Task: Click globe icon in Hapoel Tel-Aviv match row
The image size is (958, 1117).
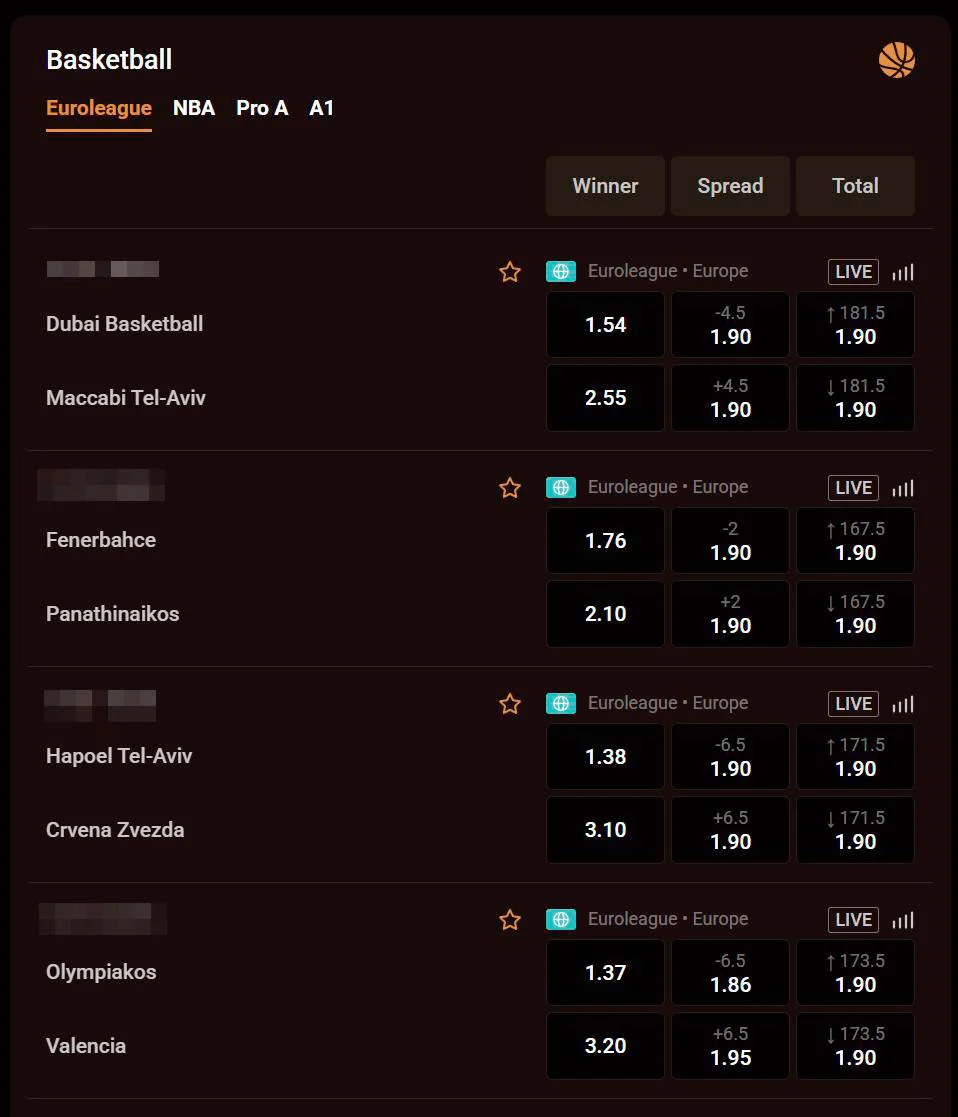Action: tap(561, 703)
